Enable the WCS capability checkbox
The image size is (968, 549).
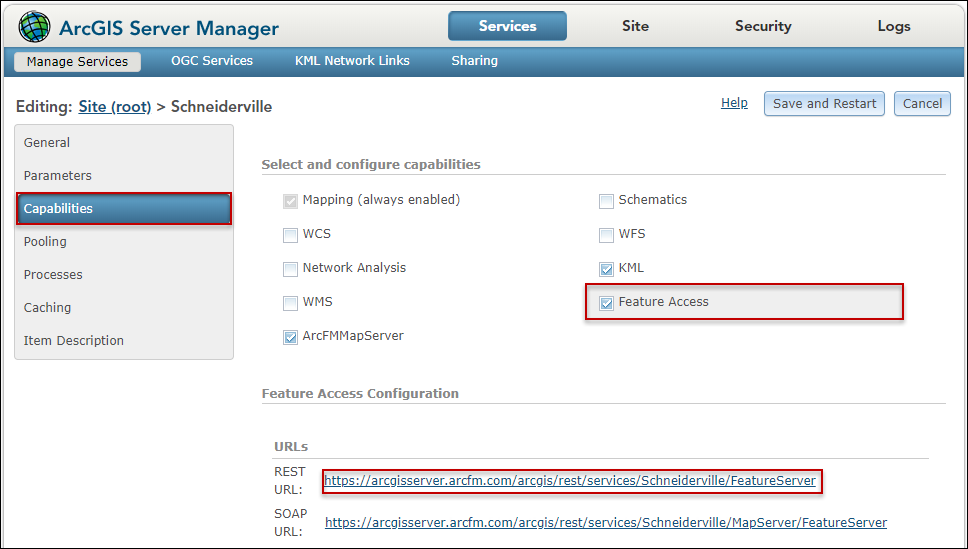coord(290,235)
